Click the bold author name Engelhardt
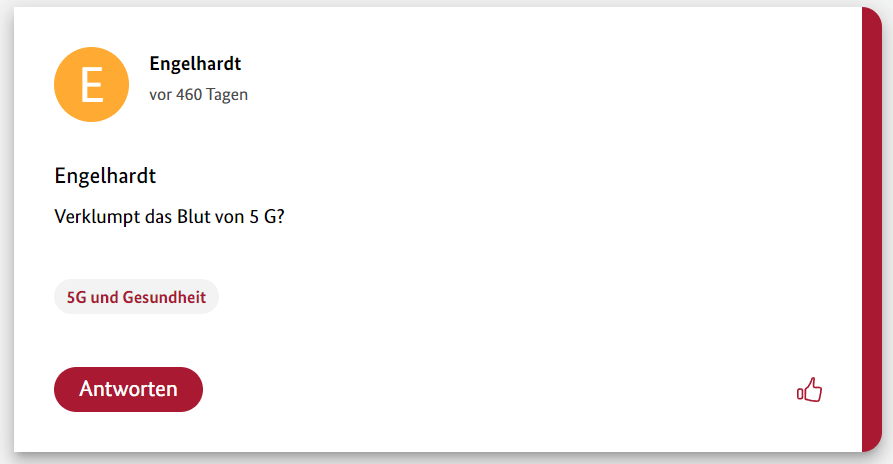 click(195, 64)
